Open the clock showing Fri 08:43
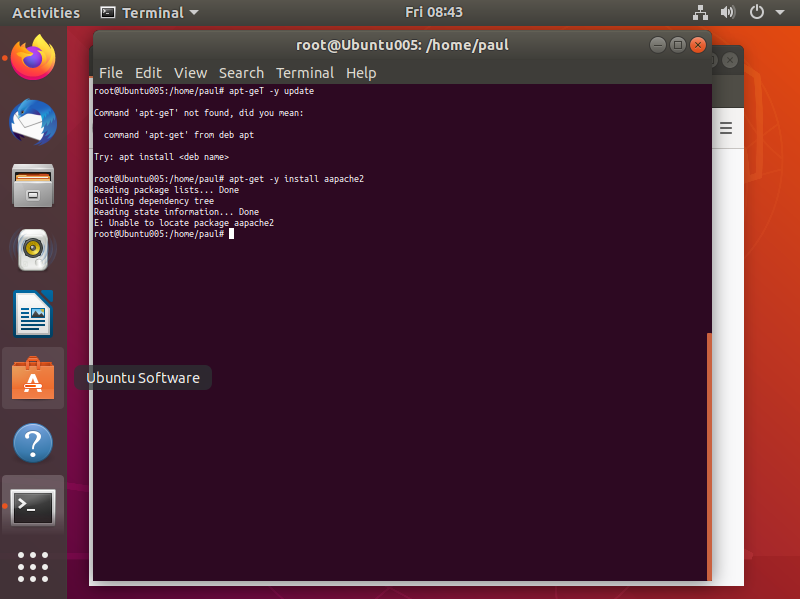800x599 pixels. point(434,12)
